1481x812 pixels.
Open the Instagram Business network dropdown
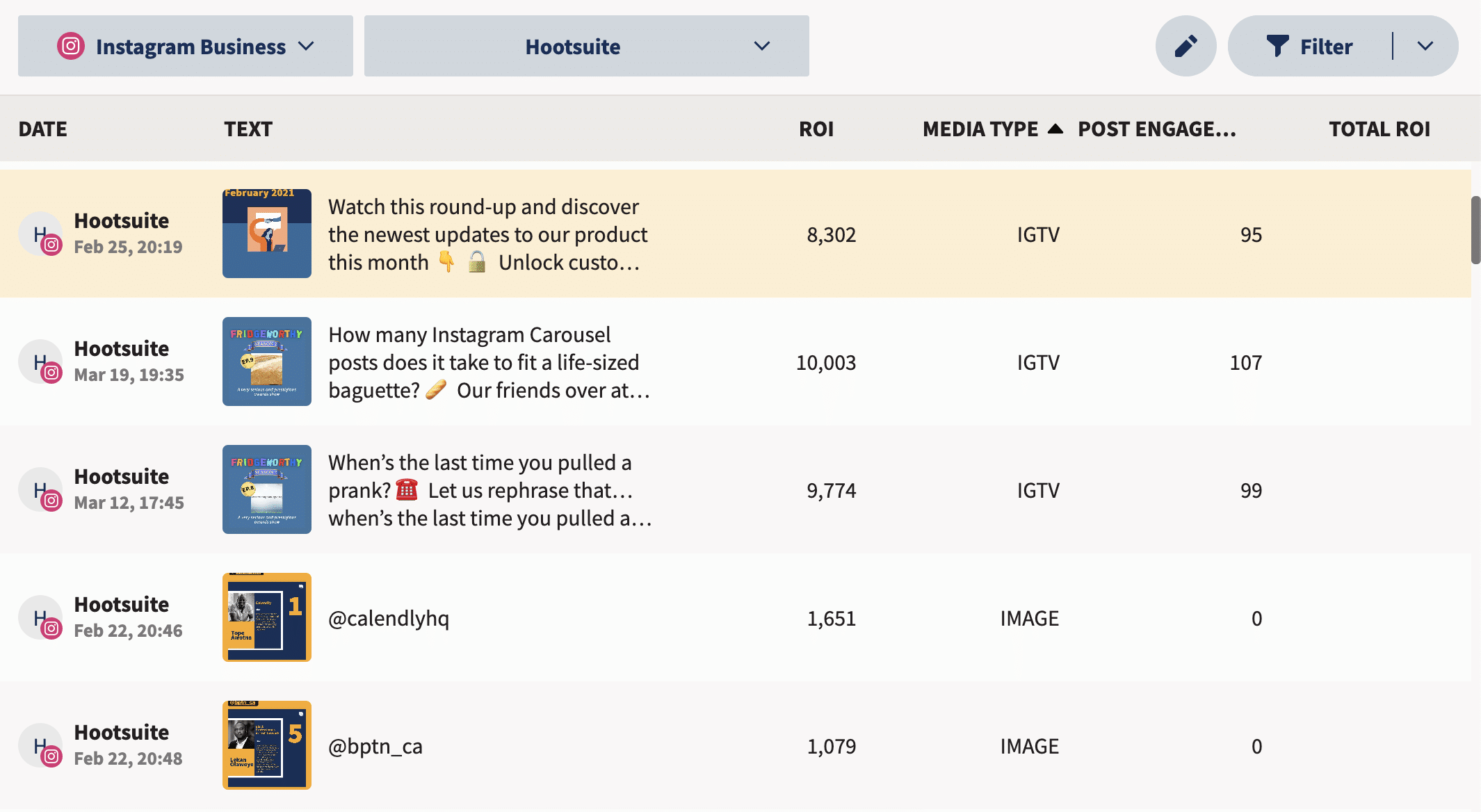185,46
